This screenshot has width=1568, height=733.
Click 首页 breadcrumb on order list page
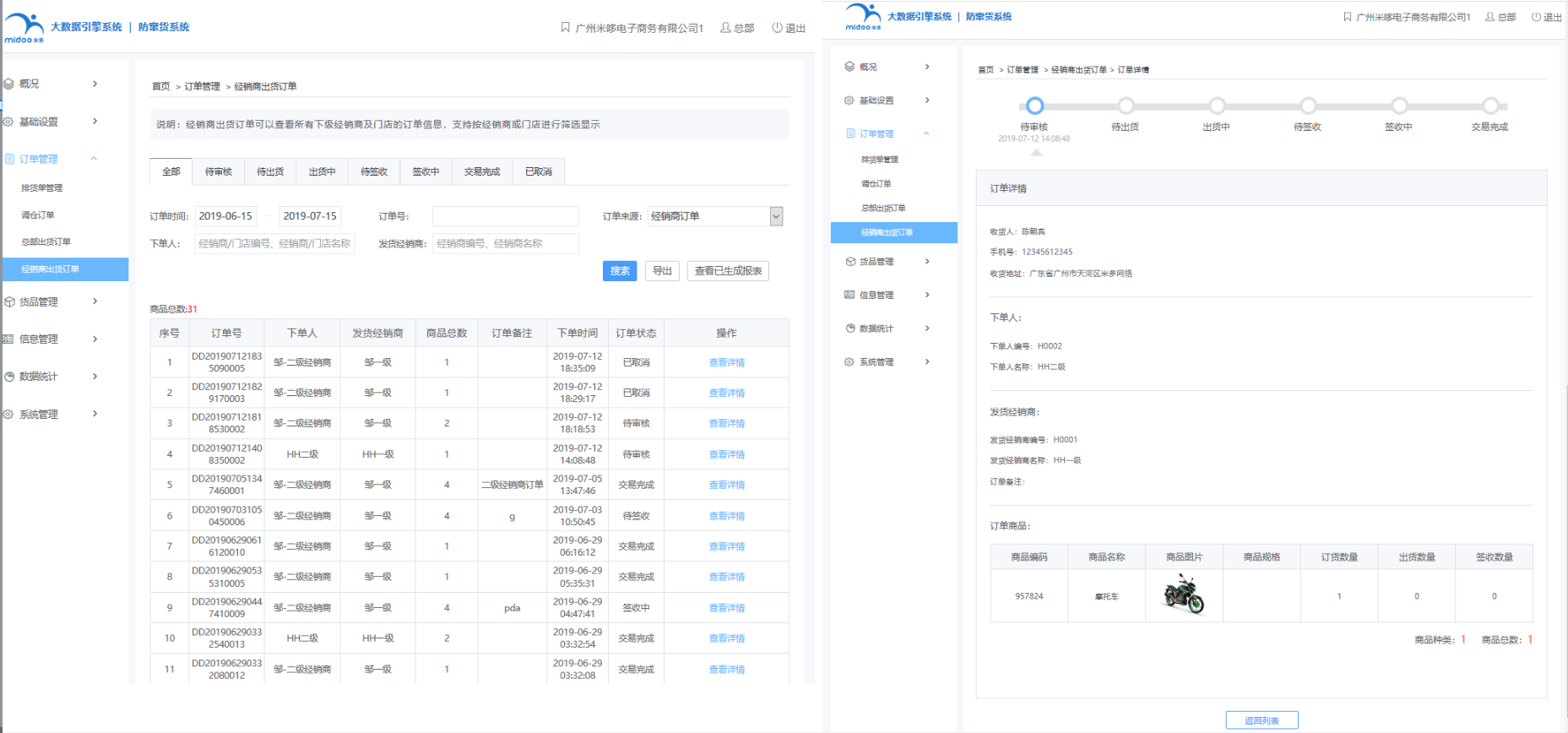[160, 86]
